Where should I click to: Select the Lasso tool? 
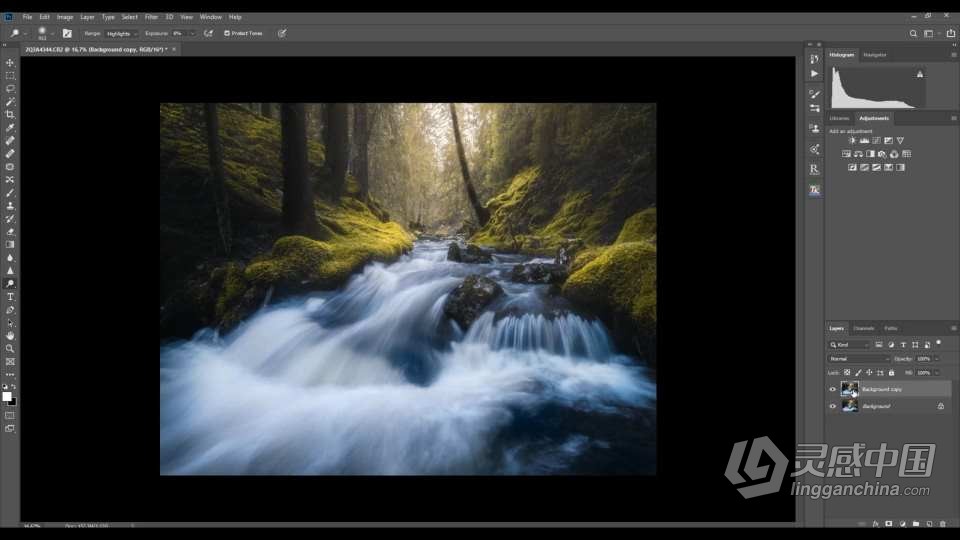coord(10,89)
